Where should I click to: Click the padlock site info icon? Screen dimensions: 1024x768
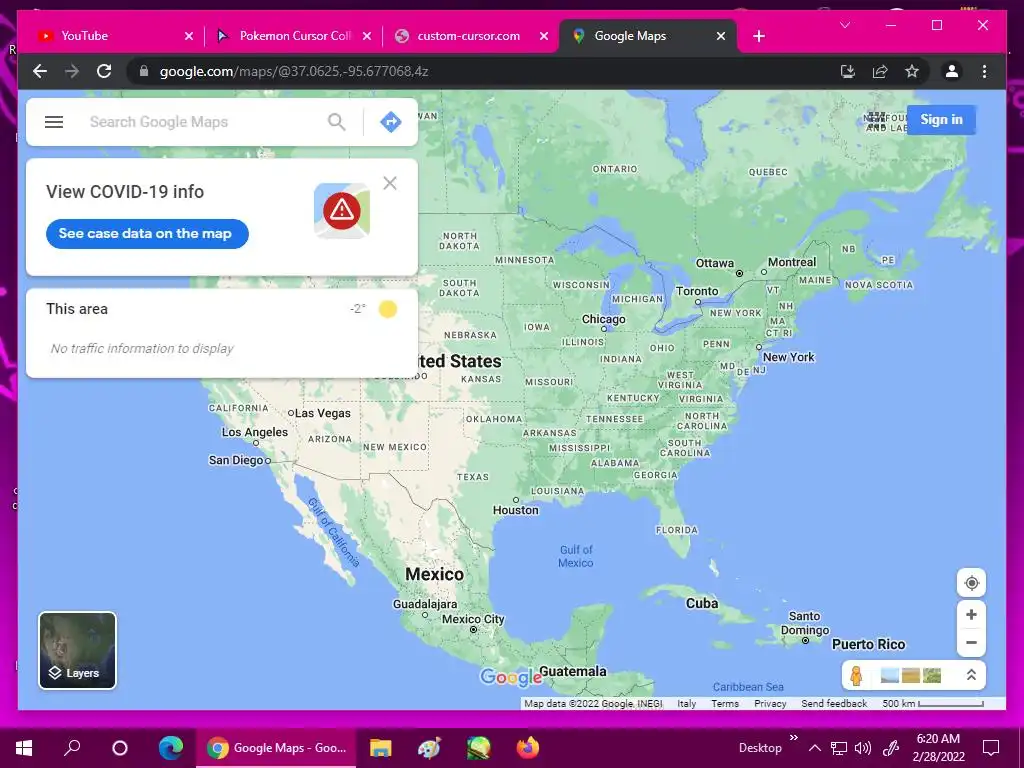click(144, 71)
